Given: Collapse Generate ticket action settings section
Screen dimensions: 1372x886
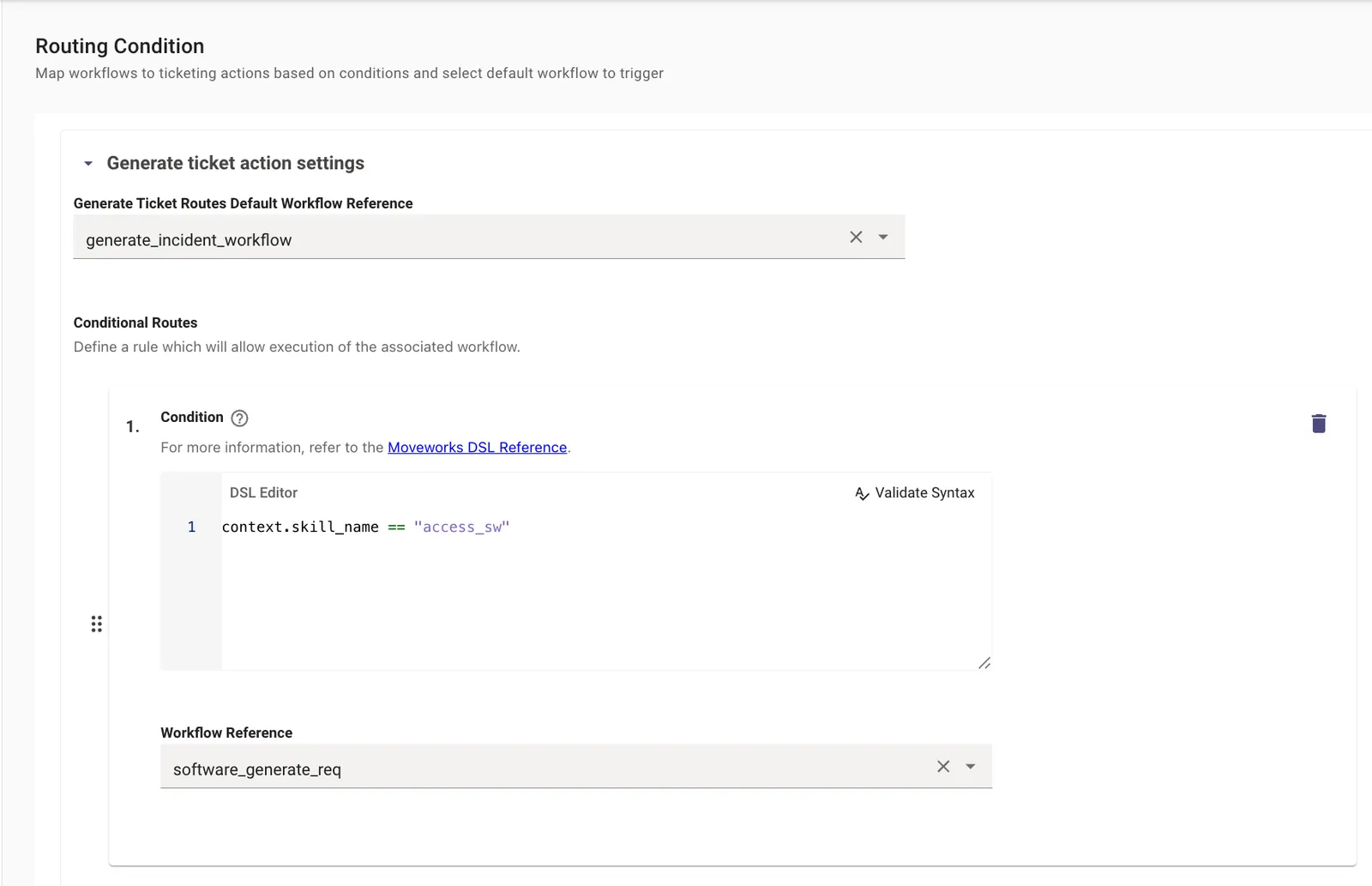Looking at the screenshot, I should 87,163.
